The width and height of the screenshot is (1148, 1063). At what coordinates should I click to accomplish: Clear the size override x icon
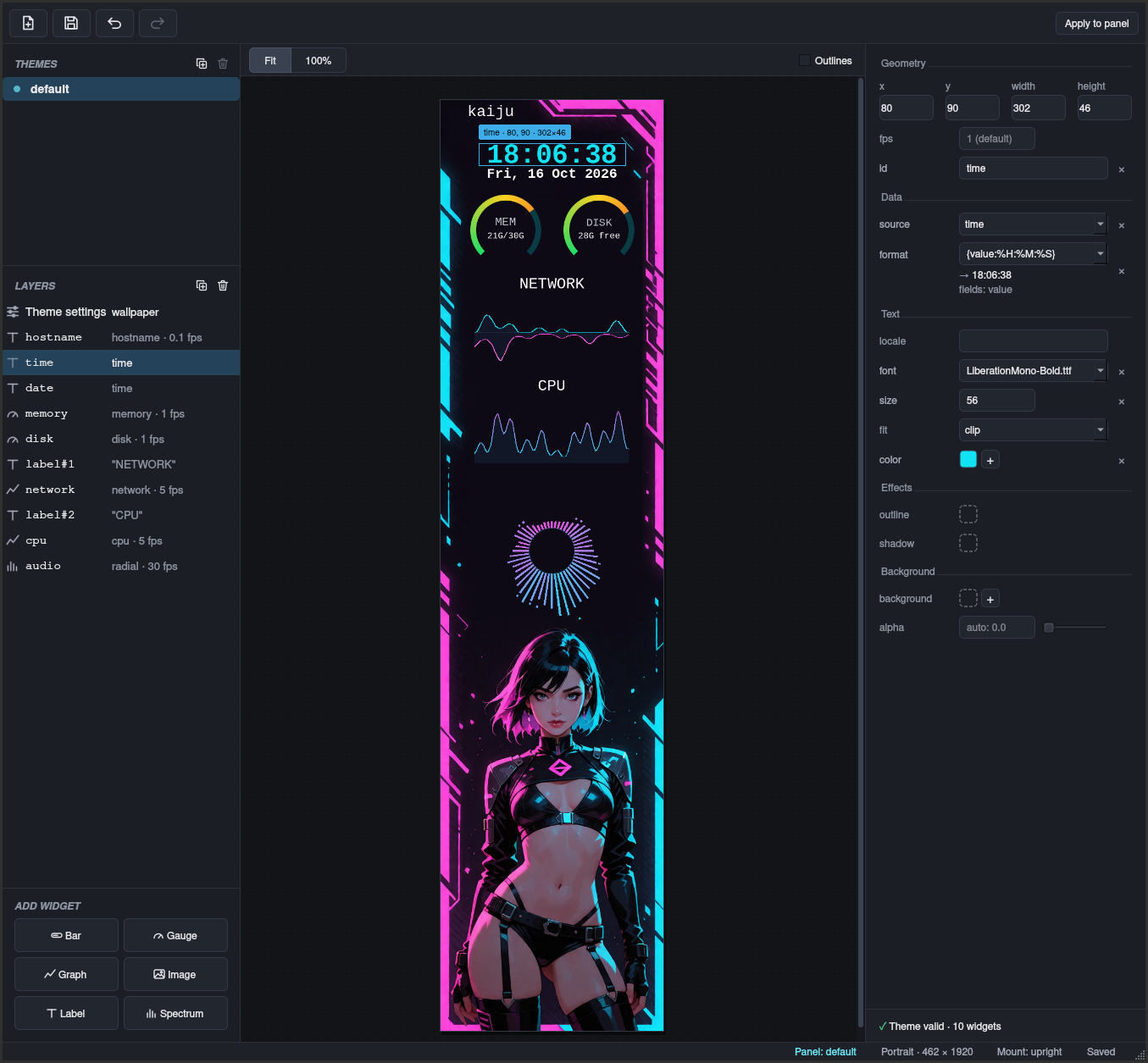coord(1122,401)
